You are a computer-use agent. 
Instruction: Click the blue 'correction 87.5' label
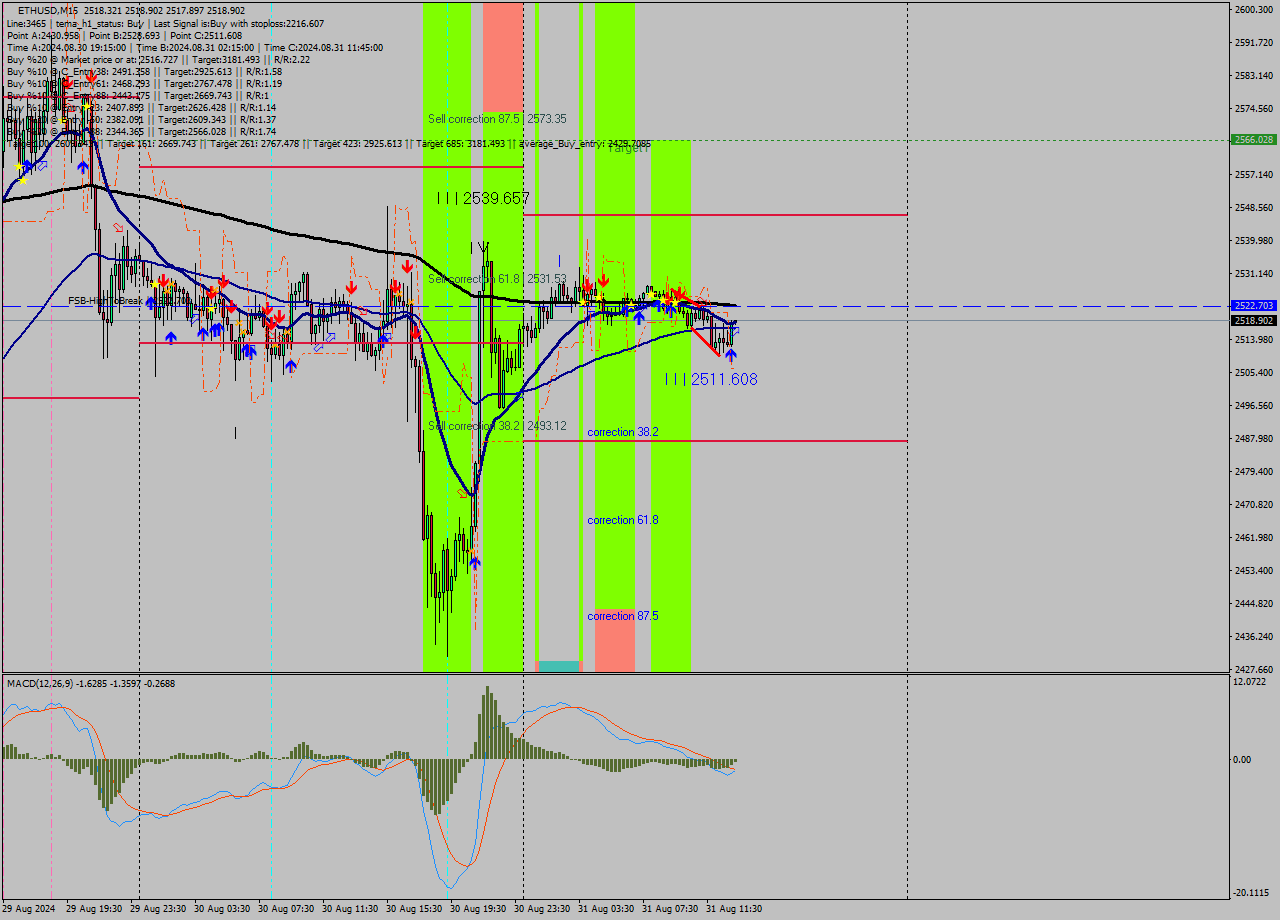click(x=623, y=616)
